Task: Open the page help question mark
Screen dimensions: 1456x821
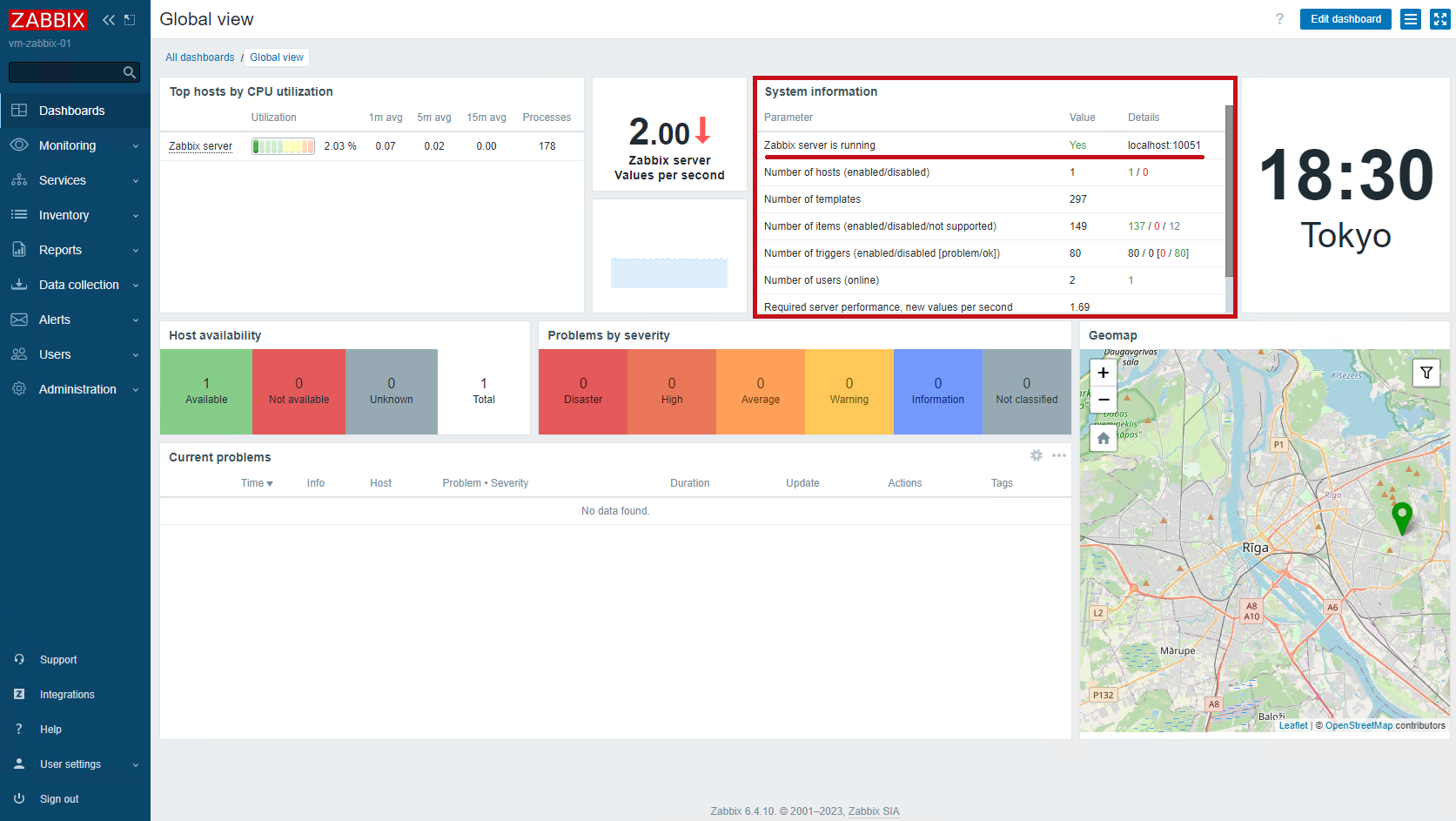Action: (x=1279, y=19)
